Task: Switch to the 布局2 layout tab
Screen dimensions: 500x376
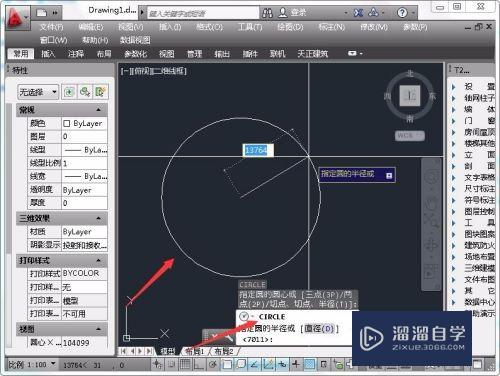Action: click(223, 351)
